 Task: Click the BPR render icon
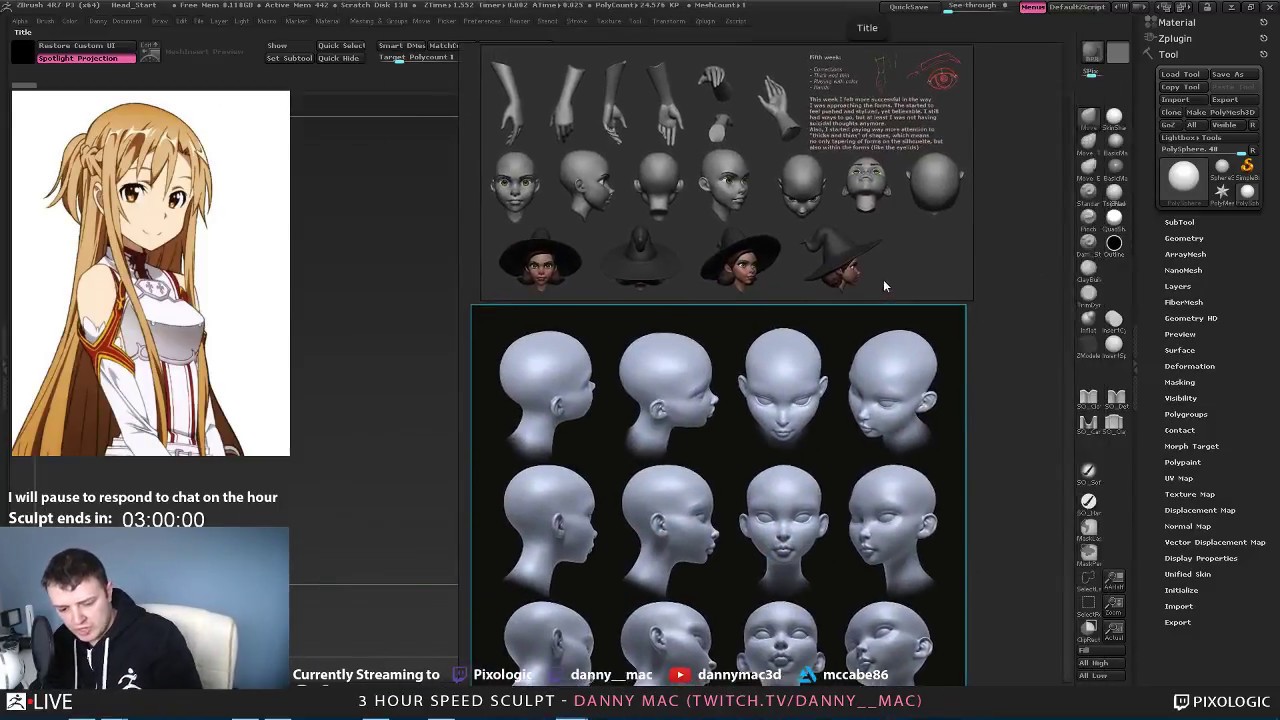pyautogui.click(x=1091, y=51)
